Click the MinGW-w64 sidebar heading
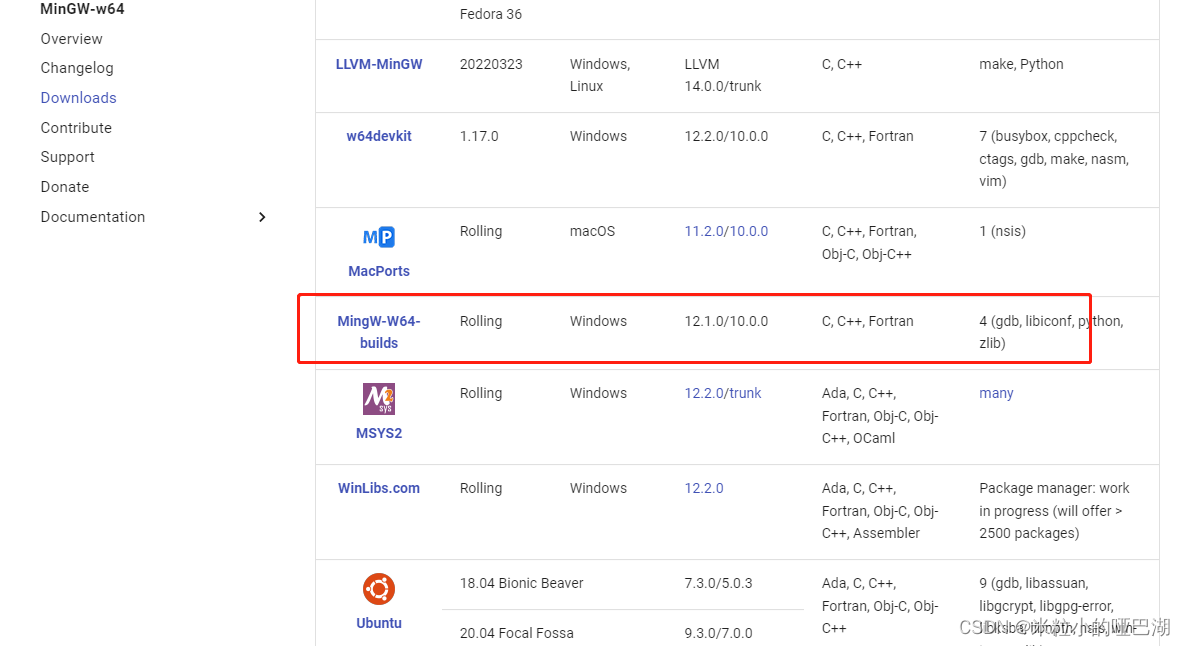 pyautogui.click(x=82, y=9)
